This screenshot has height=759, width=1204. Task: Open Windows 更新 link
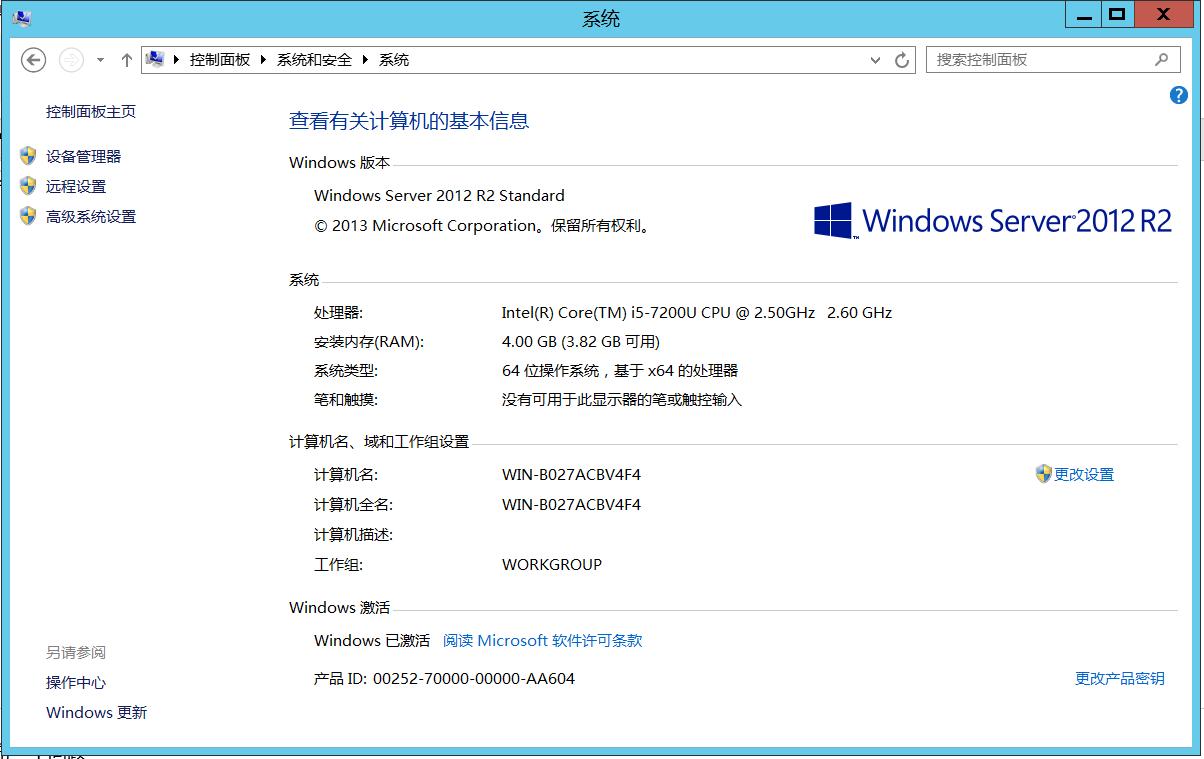pyautogui.click(x=97, y=713)
